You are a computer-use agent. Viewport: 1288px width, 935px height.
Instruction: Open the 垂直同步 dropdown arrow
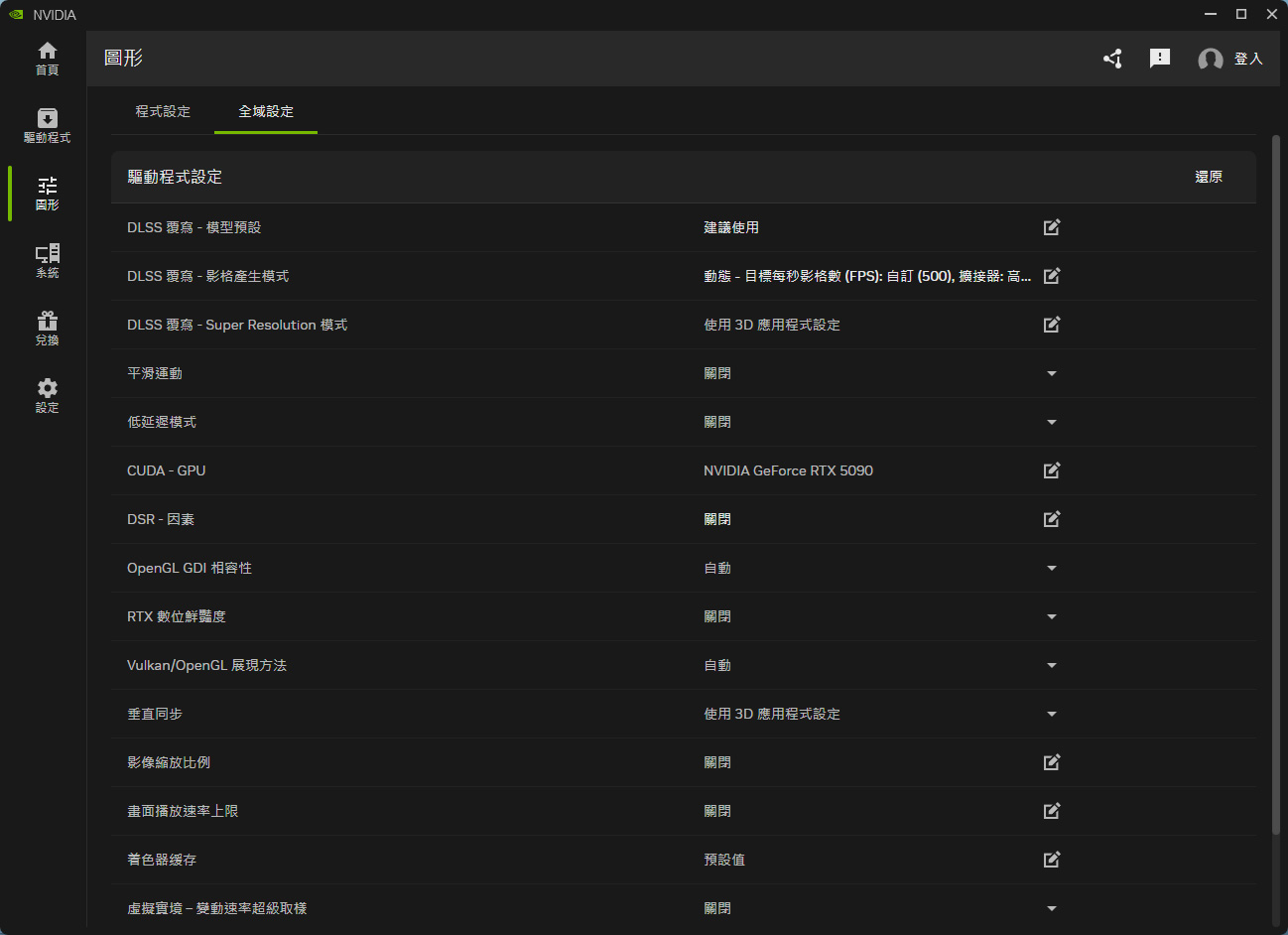pyautogui.click(x=1052, y=714)
